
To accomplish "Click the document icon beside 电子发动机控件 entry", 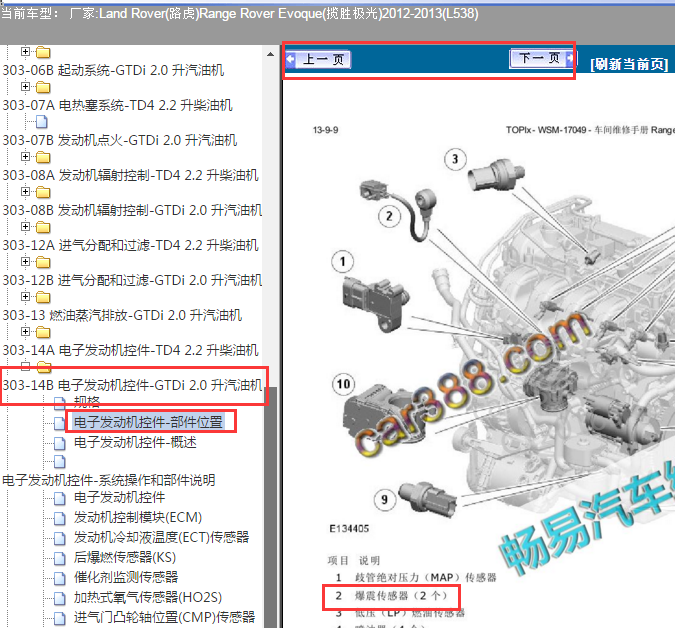I will pyautogui.click(x=60, y=498).
